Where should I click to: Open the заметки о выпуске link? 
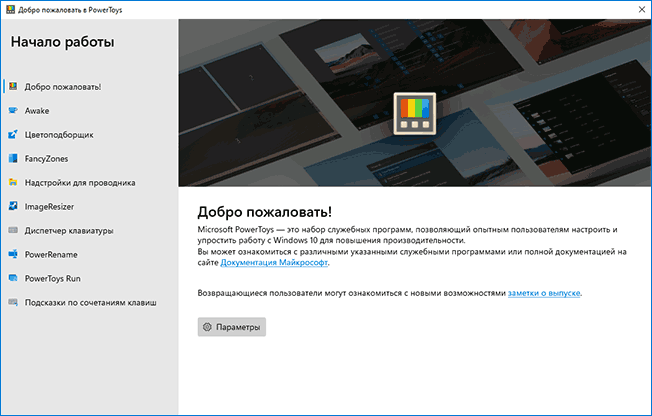[544, 293]
